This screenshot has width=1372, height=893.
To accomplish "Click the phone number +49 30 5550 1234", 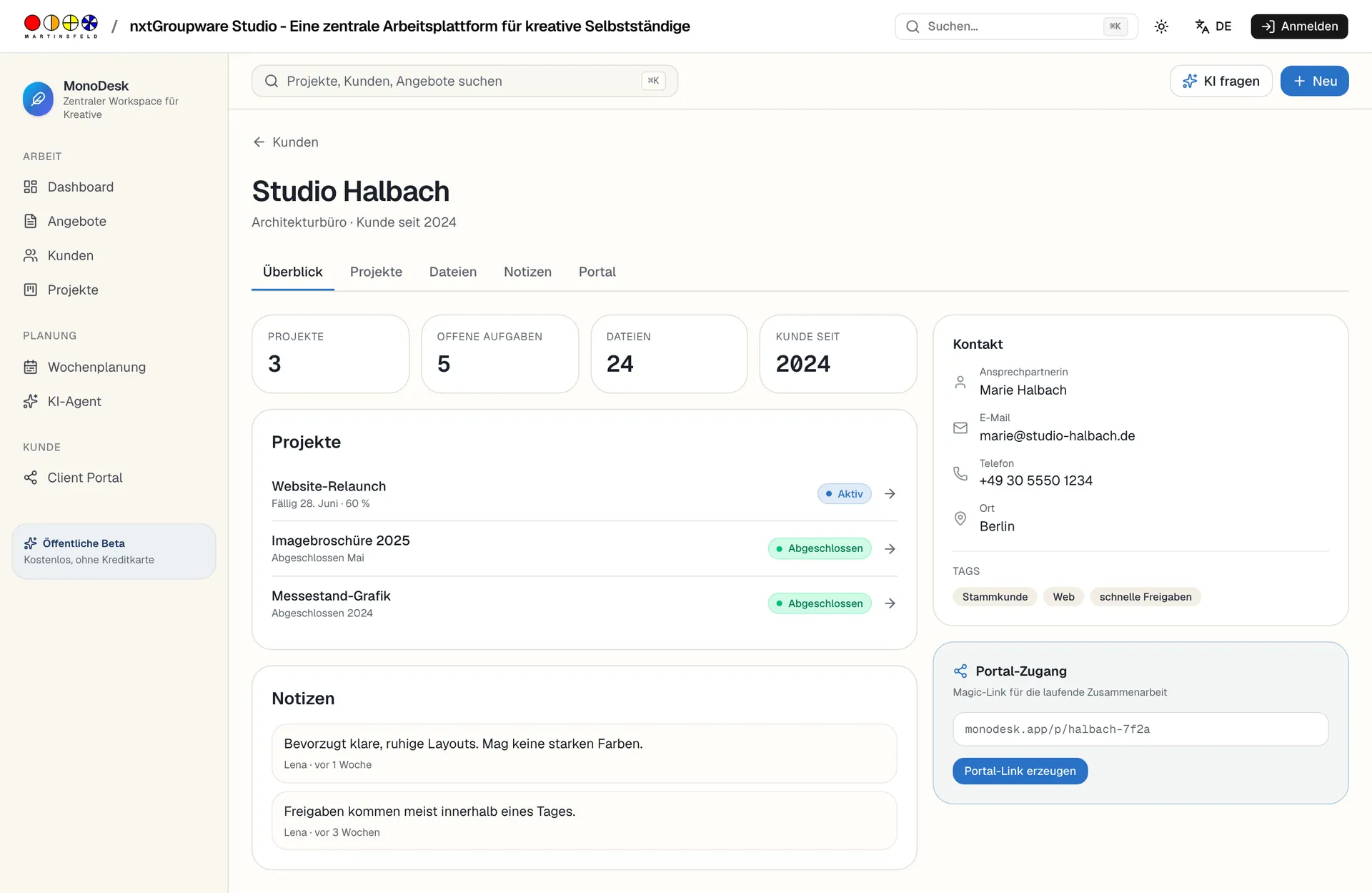I will coord(1035,480).
